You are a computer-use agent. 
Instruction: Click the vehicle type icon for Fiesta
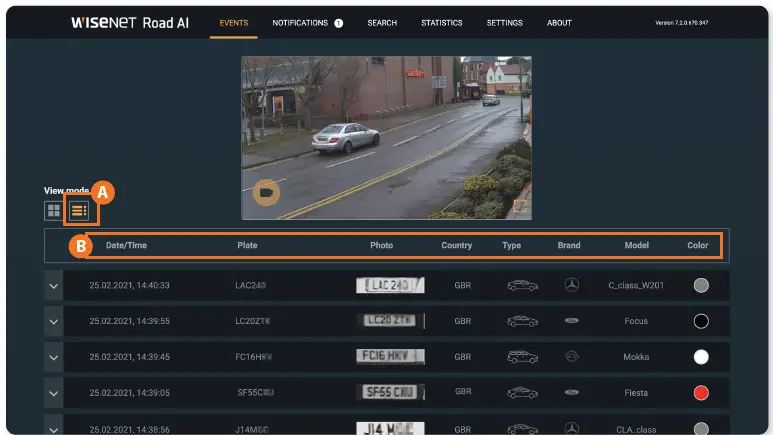(522, 393)
